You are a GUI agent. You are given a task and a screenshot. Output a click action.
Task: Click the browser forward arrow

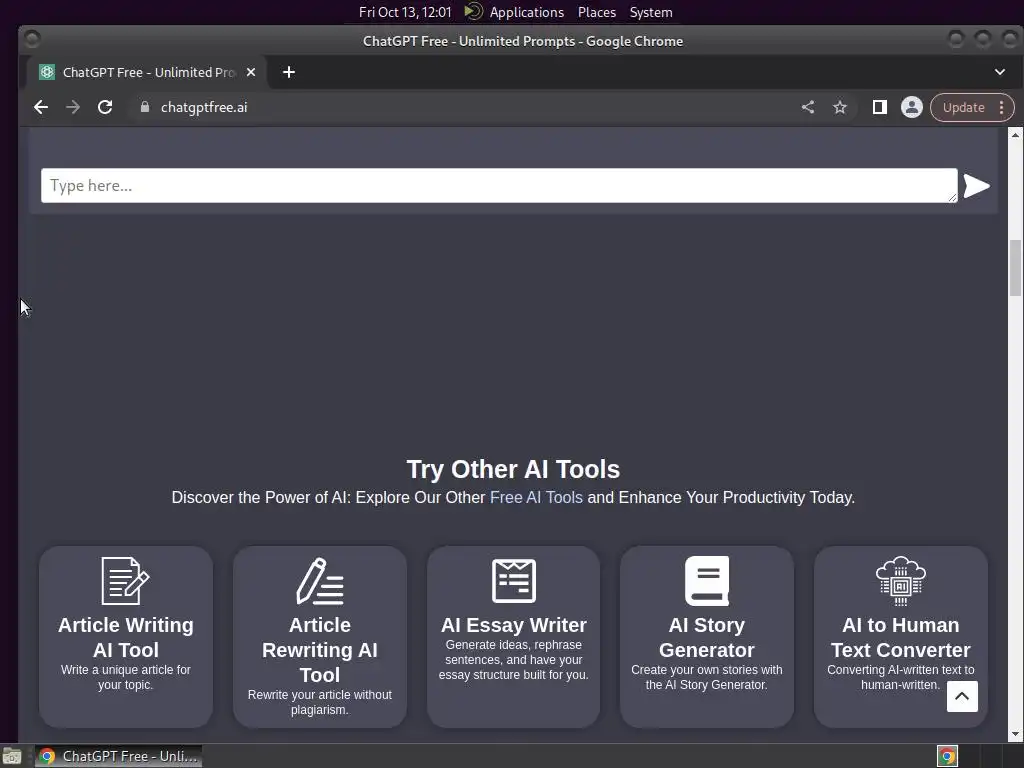point(73,107)
